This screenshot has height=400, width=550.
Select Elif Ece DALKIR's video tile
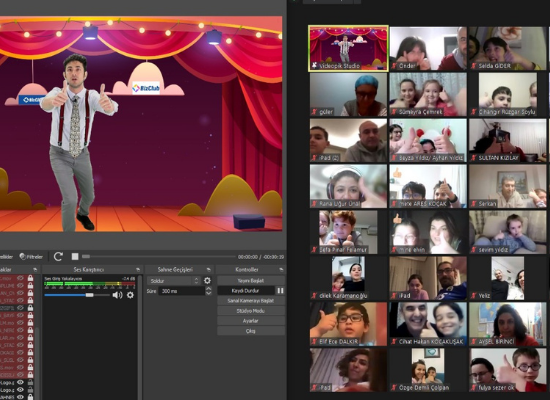click(x=348, y=324)
